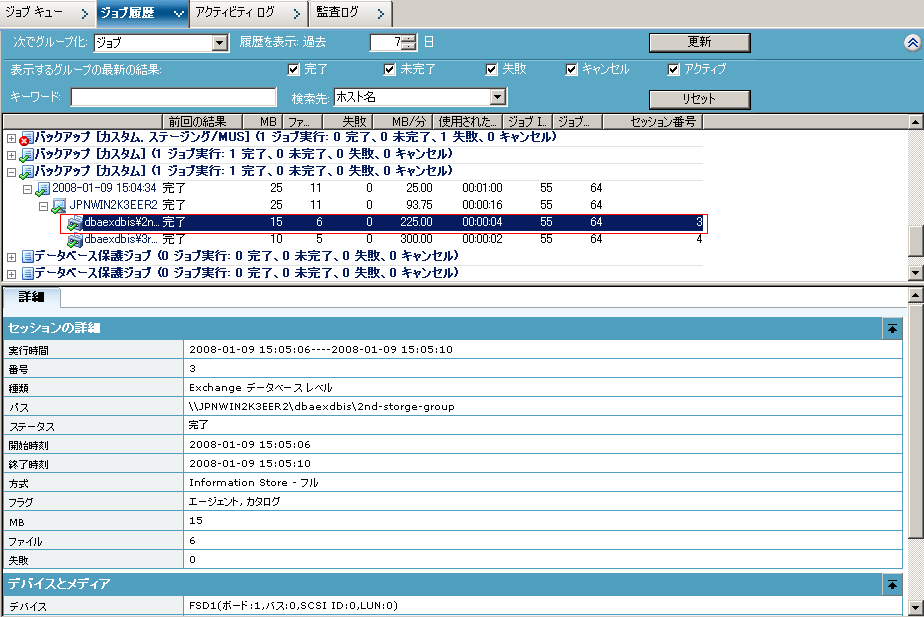Screen dimensions: 924x617
Task: Collapse the デバイスとメディア section
Action: 892,584
